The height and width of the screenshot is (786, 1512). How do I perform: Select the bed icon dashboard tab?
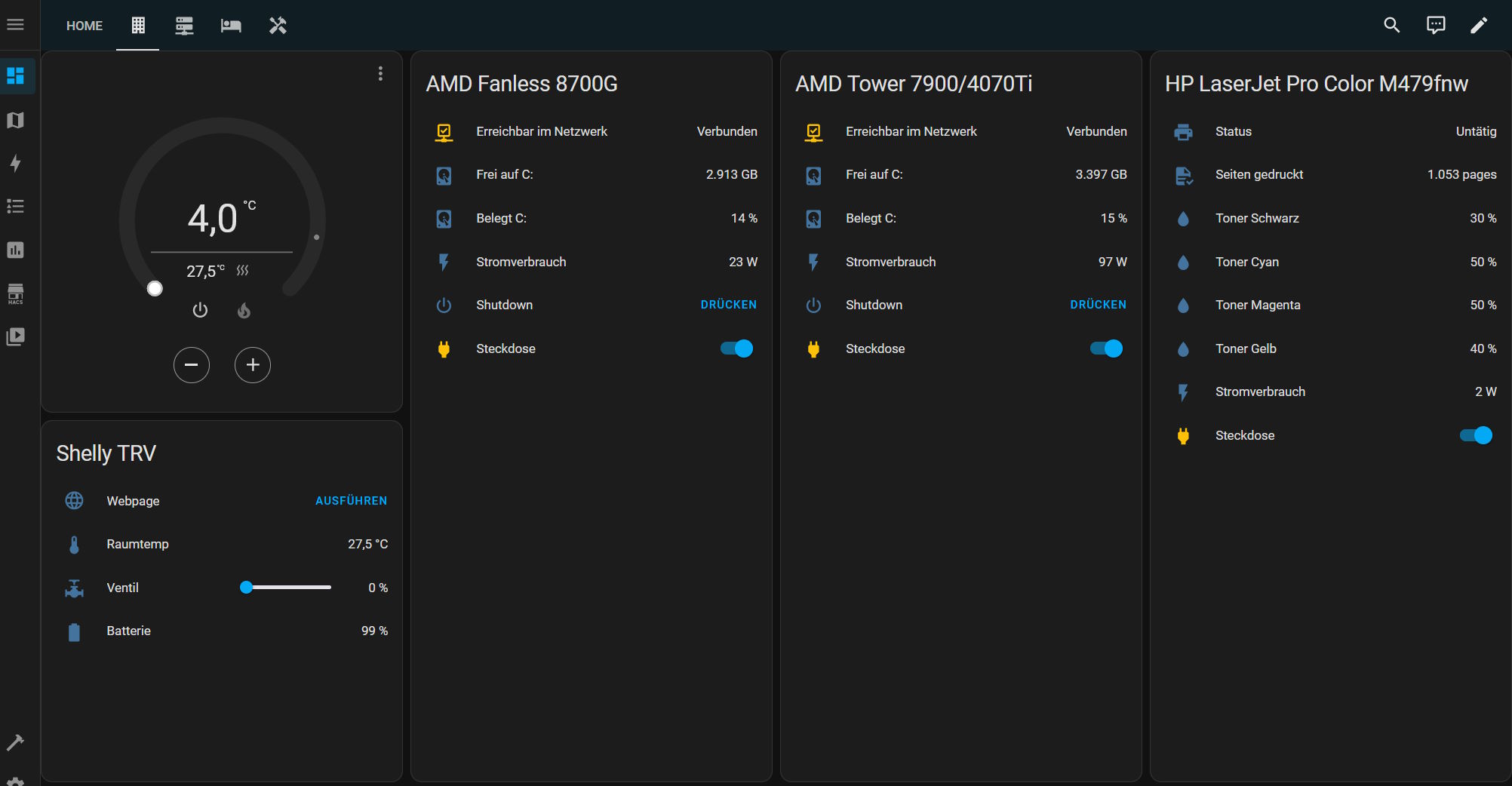click(x=231, y=26)
